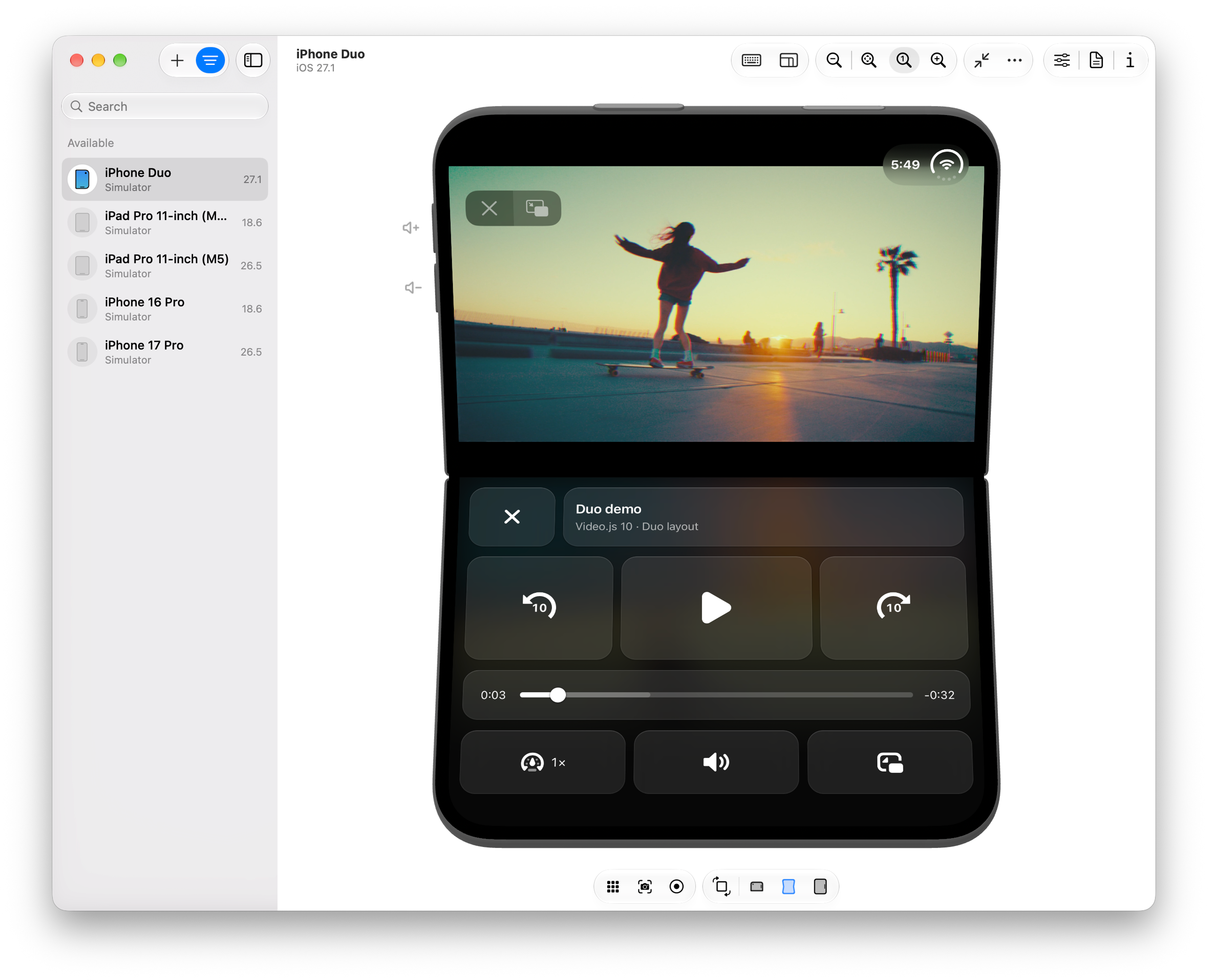Click picture-in-picture icon over the video
Image resolution: width=1208 pixels, height=980 pixels.
pos(537,208)
